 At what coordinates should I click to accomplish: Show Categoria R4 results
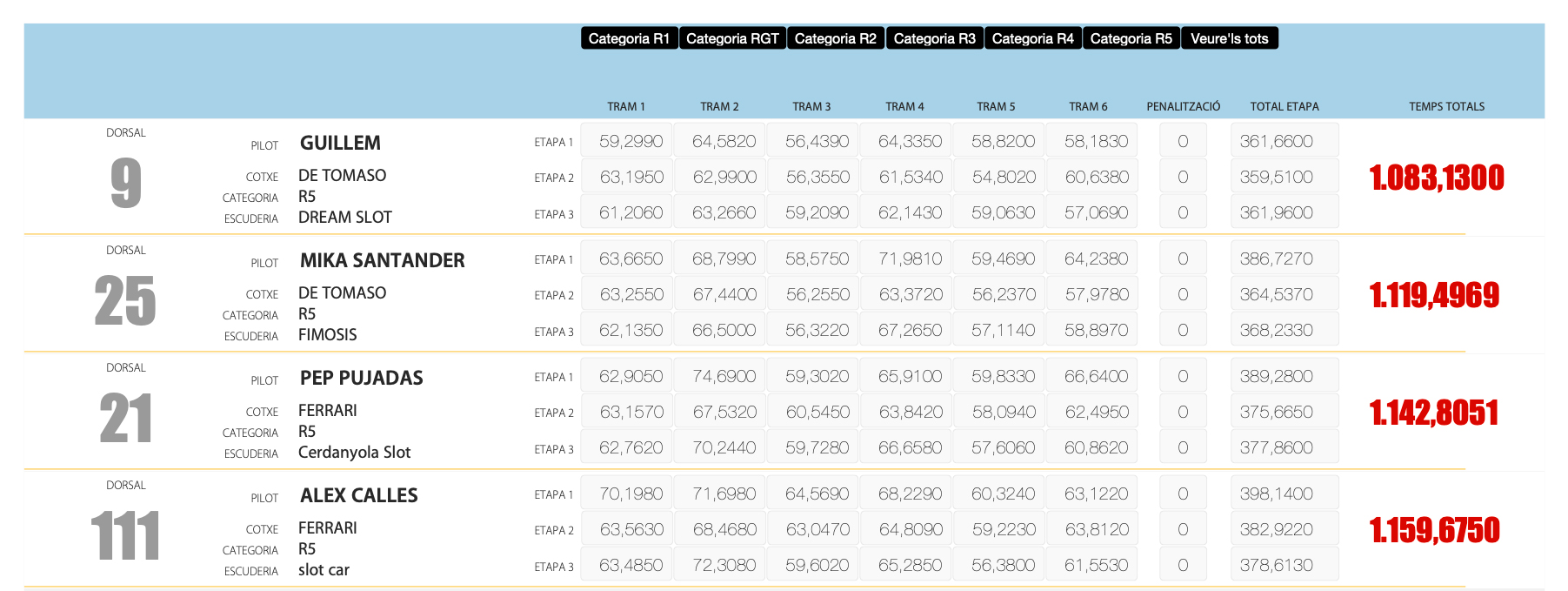1032,38
